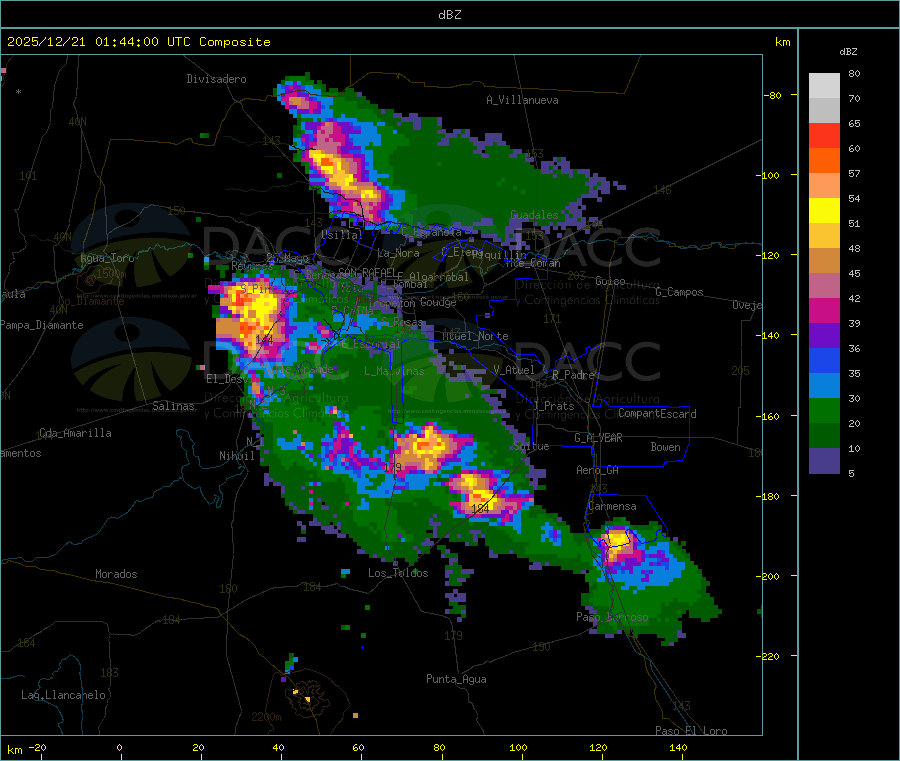Select the purple 36-39 dBZ legend band

pos(824,336)
